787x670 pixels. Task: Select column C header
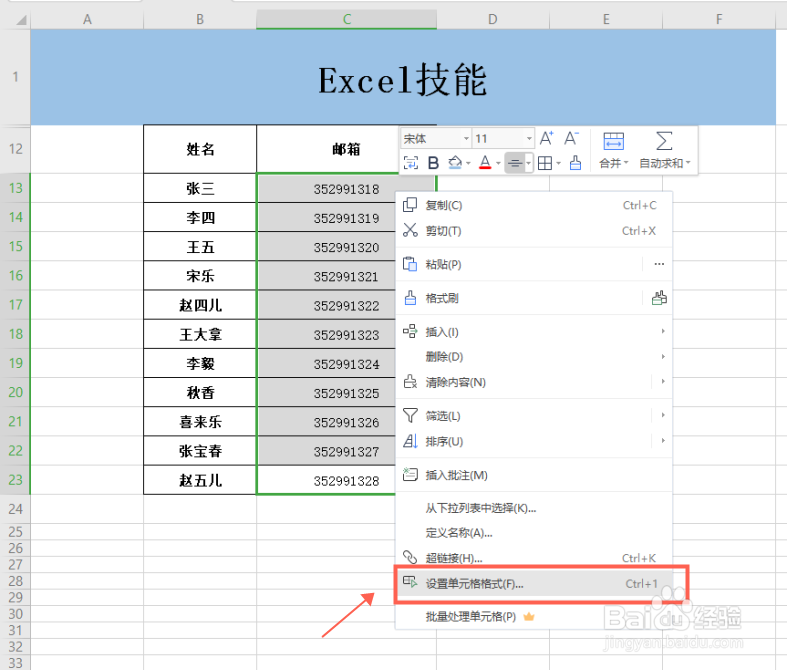click(x=346, y=19)
